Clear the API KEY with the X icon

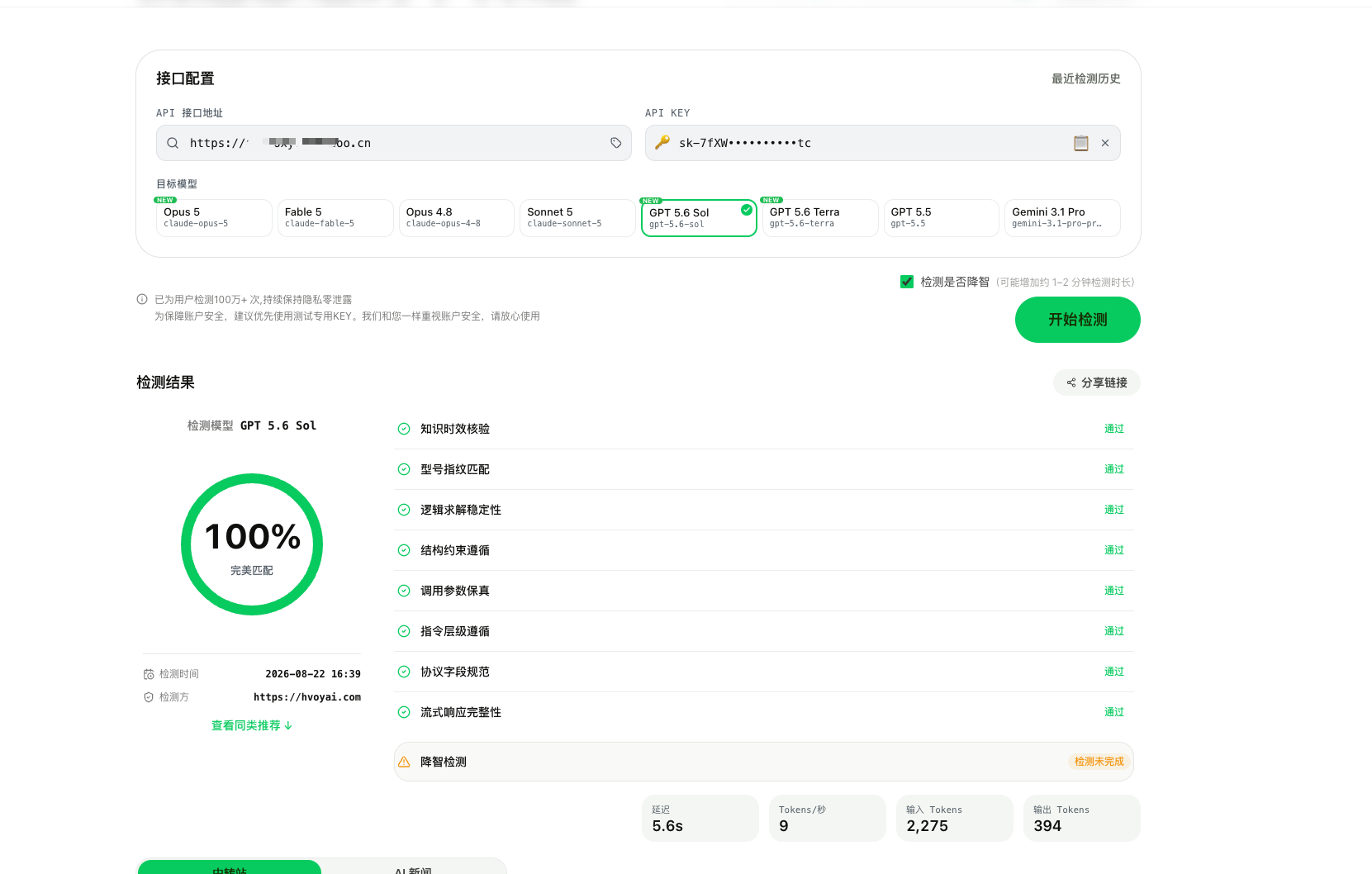(x=1105, y=143)
